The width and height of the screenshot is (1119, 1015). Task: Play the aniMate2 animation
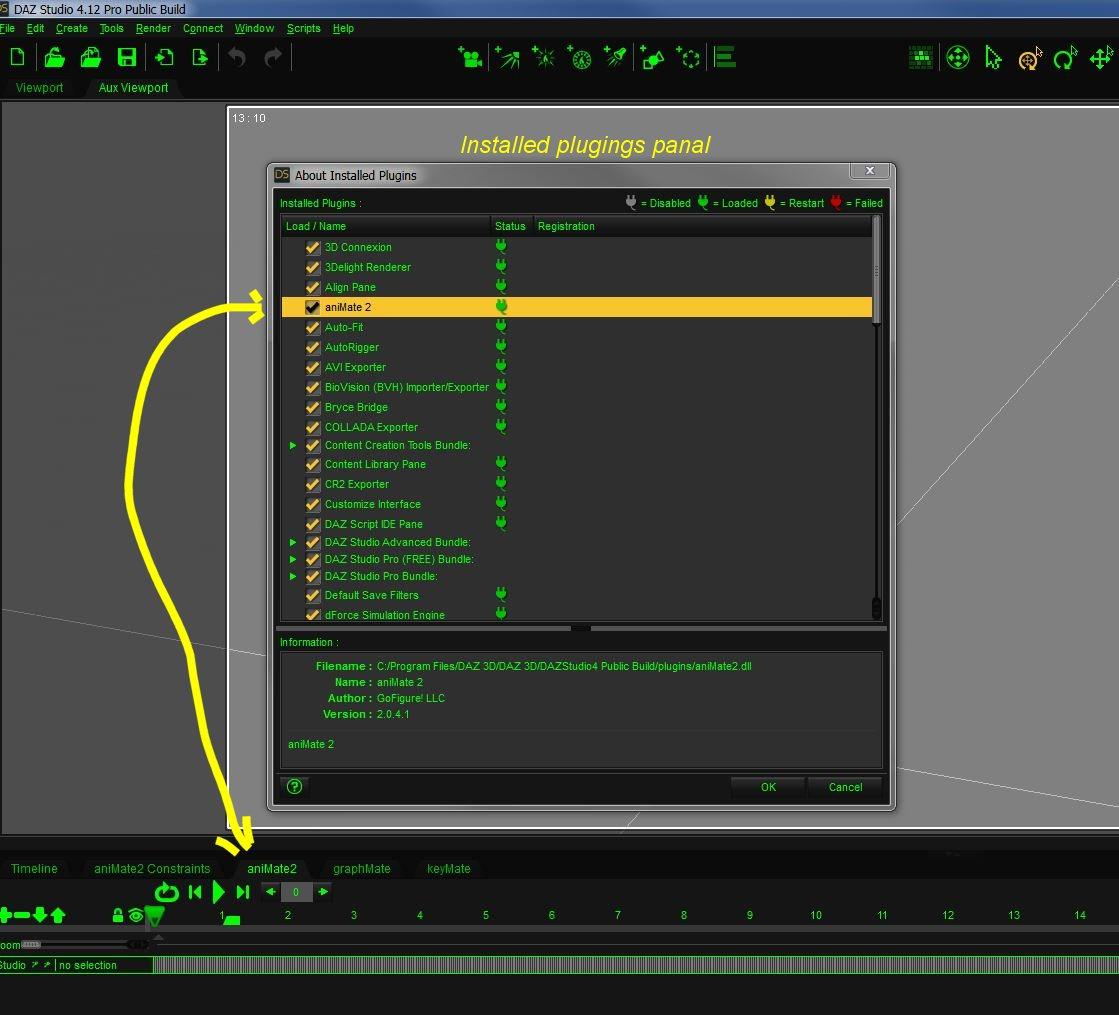[x=218, y=892]
